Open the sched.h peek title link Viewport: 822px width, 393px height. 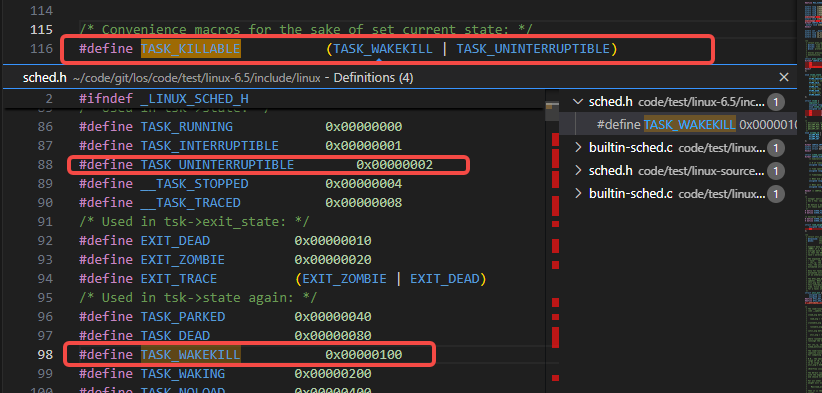coord(45,78)
